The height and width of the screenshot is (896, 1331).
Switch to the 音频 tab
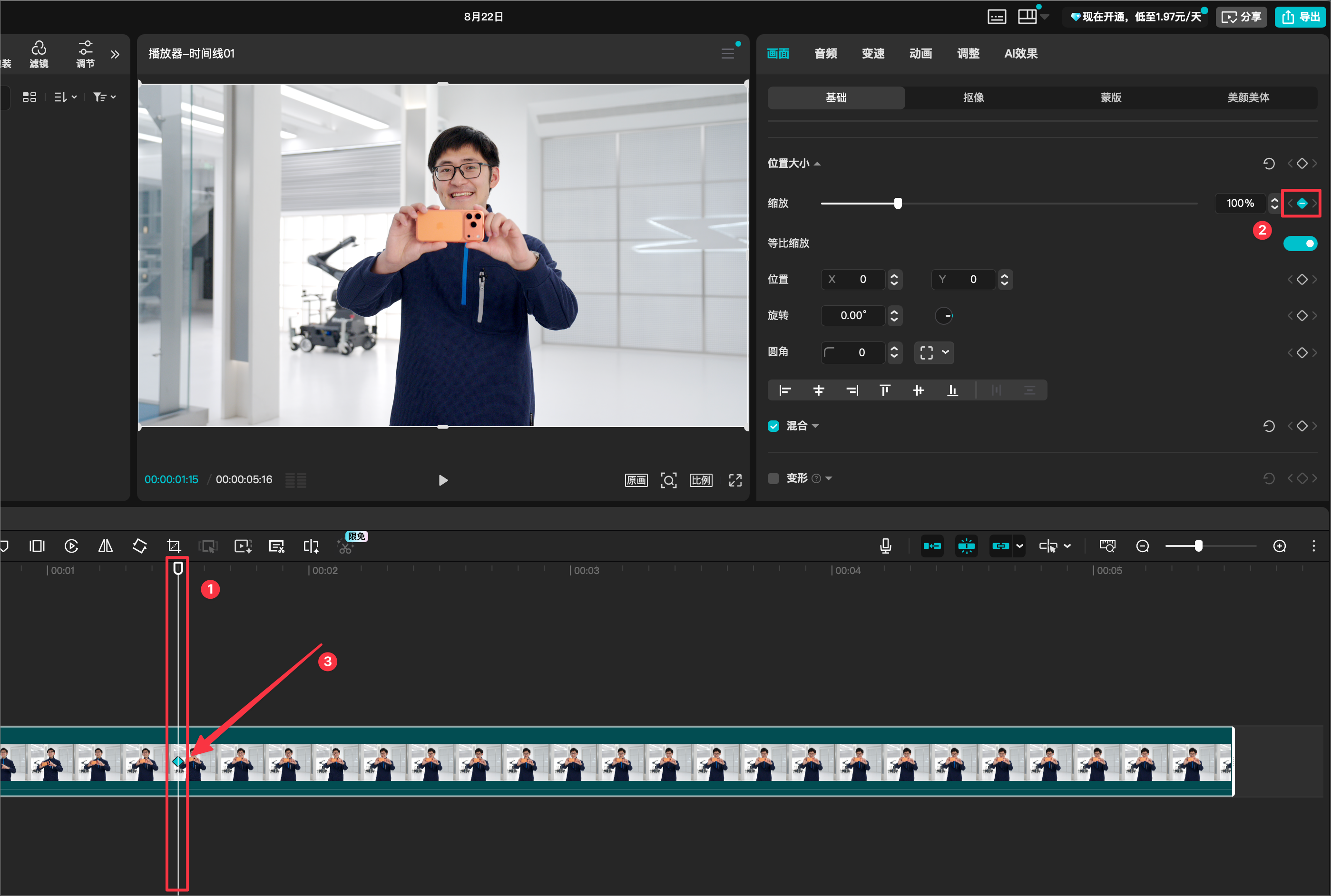[x=825, y=54]
